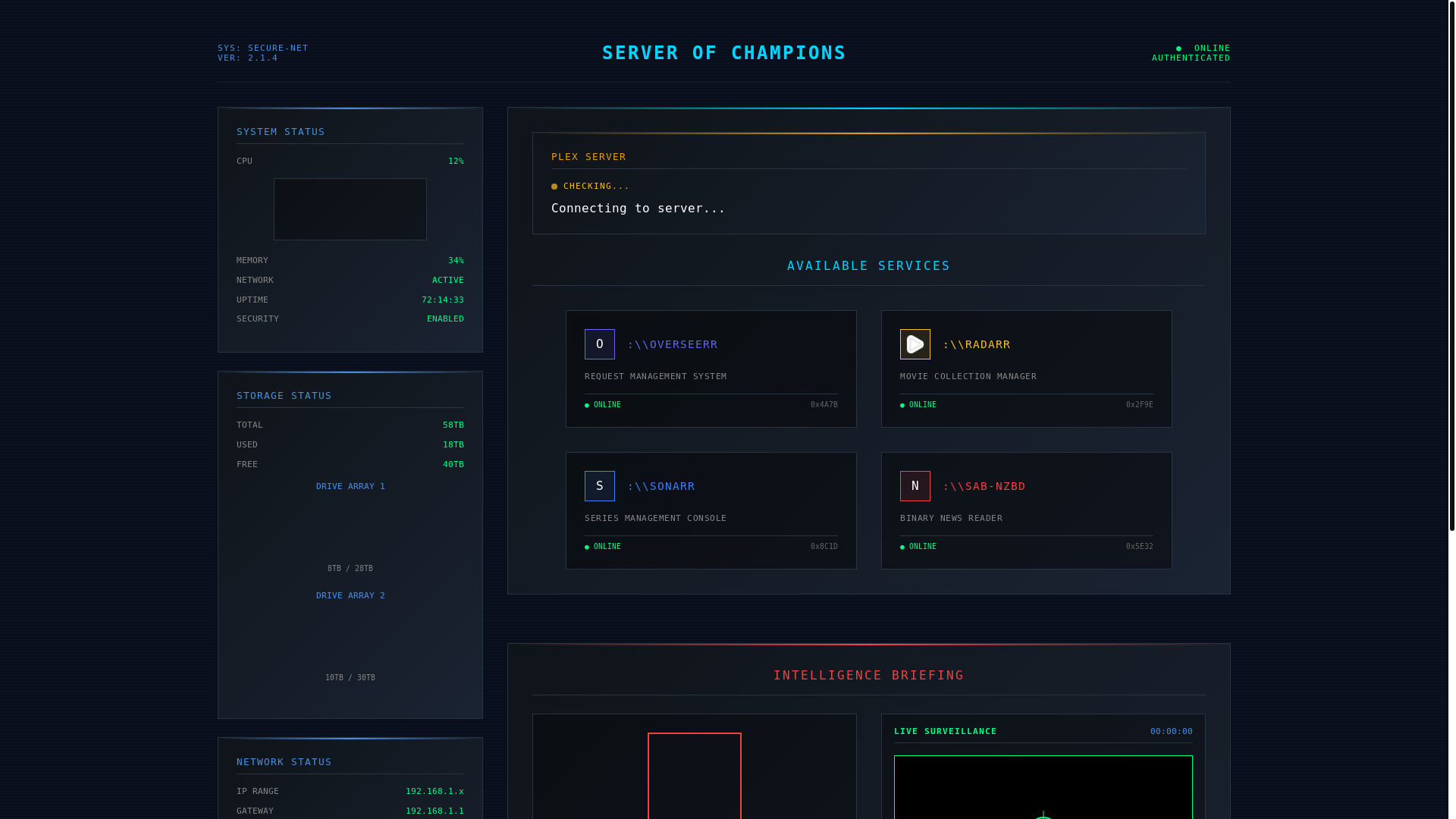Click BINARY NEWS READER description
This screenshot has width=1456, height=819.
[951, 519]
